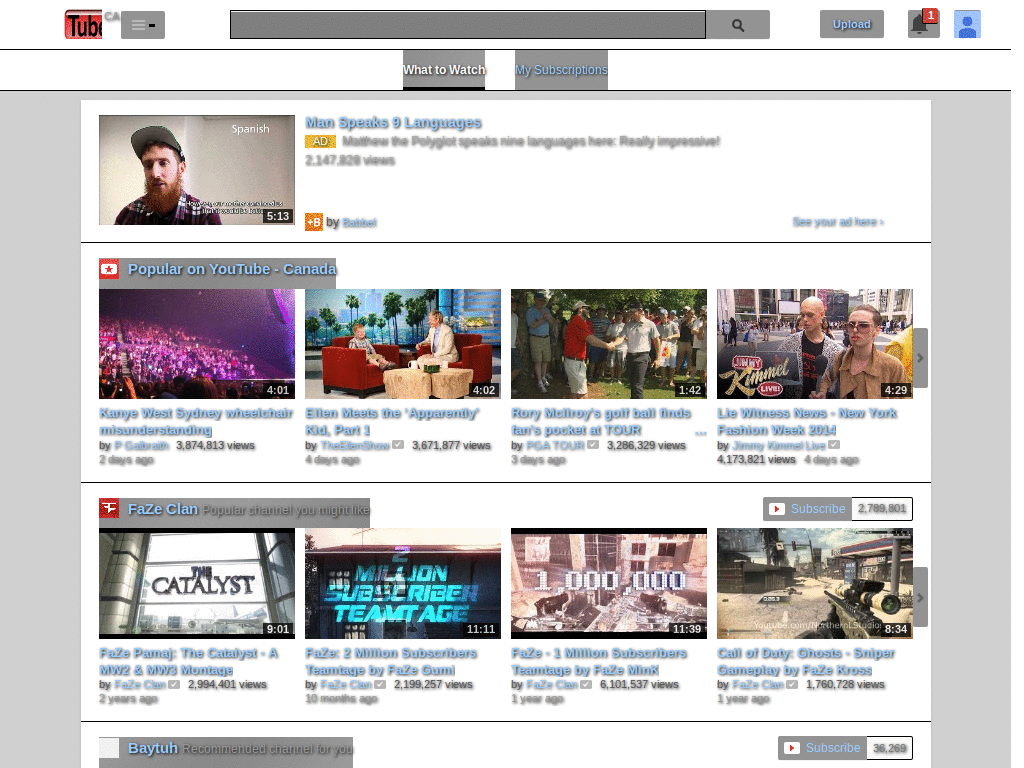1024x768 pixels.
Task: Open TheEllenShow channel link
Action: [355, 445]
